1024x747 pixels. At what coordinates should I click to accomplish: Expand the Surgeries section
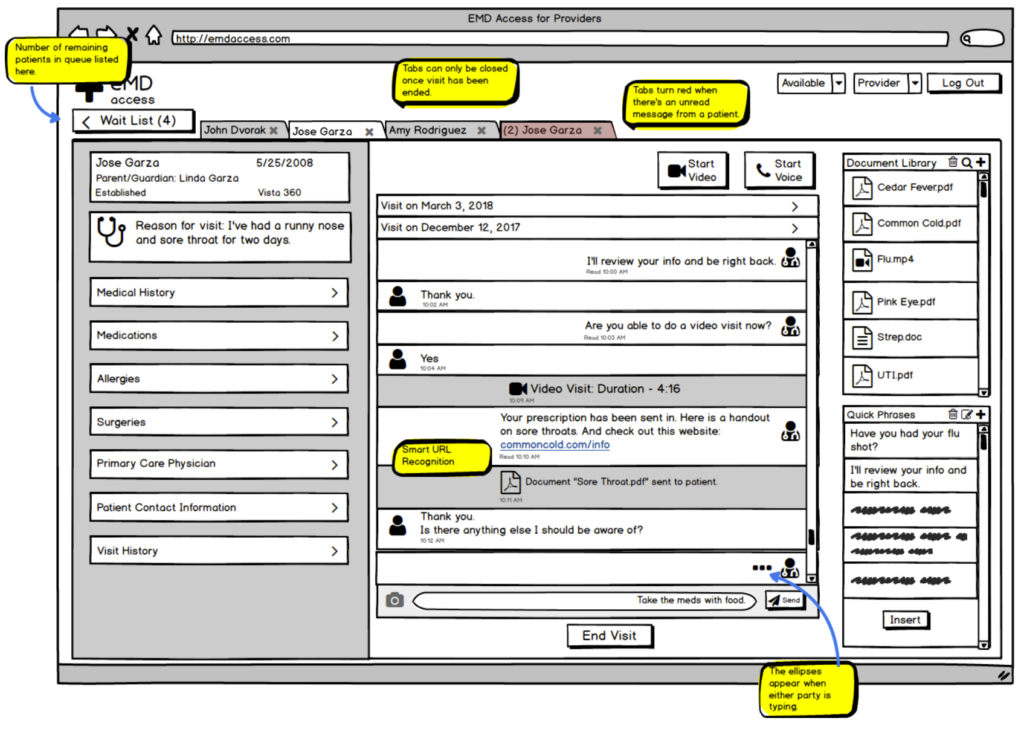tap(219, 422)
